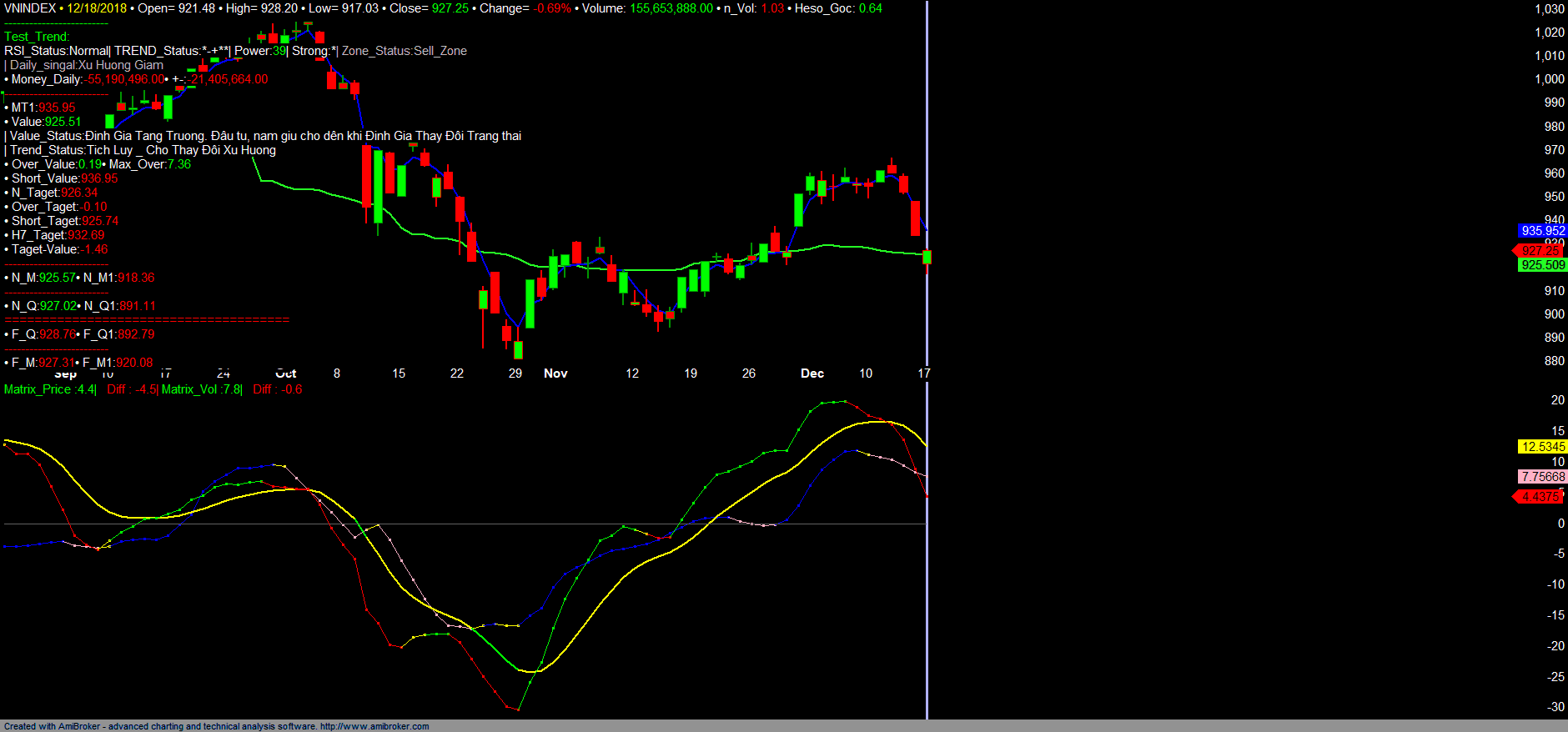1568x732 pixels.
Task: Click the red 927.25 price tag
Action: [1540, 250]
